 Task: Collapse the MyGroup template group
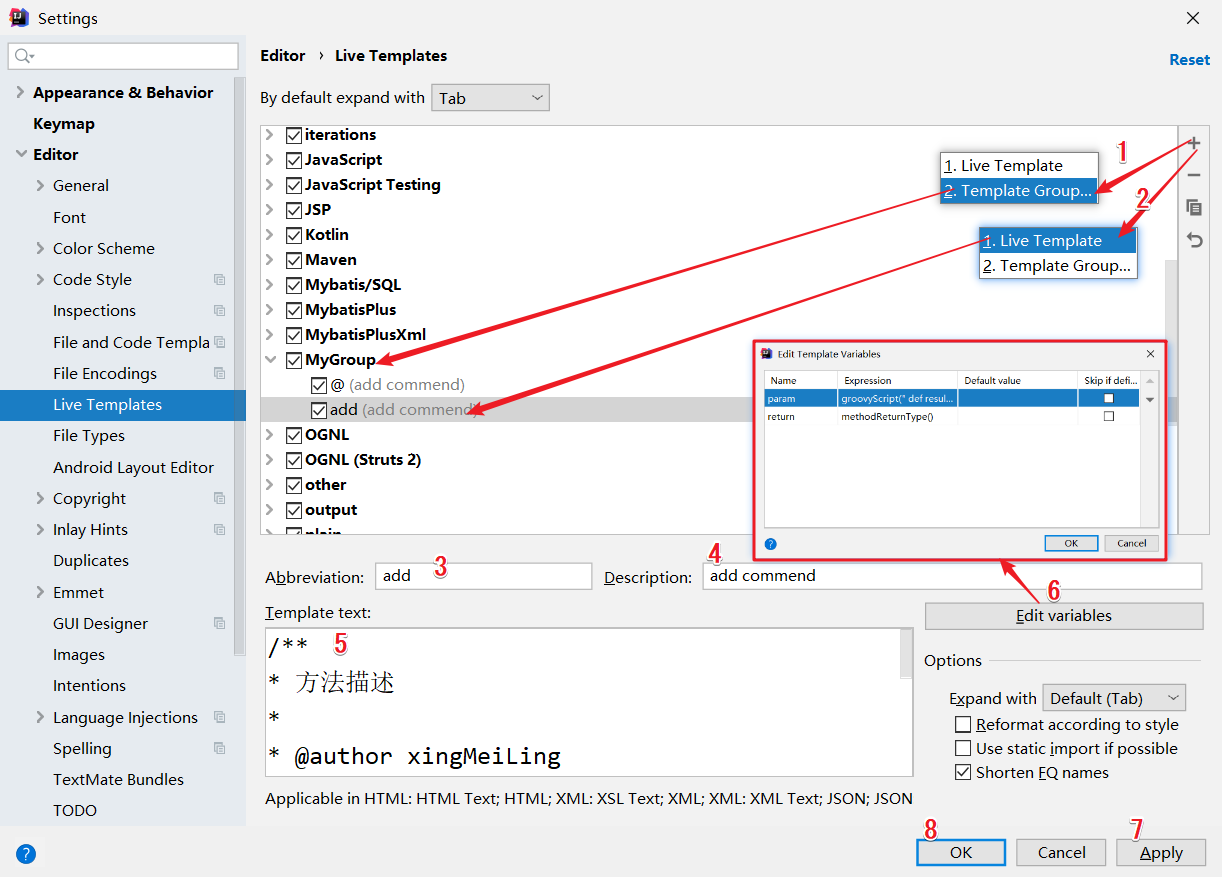[x=270, y=360]
